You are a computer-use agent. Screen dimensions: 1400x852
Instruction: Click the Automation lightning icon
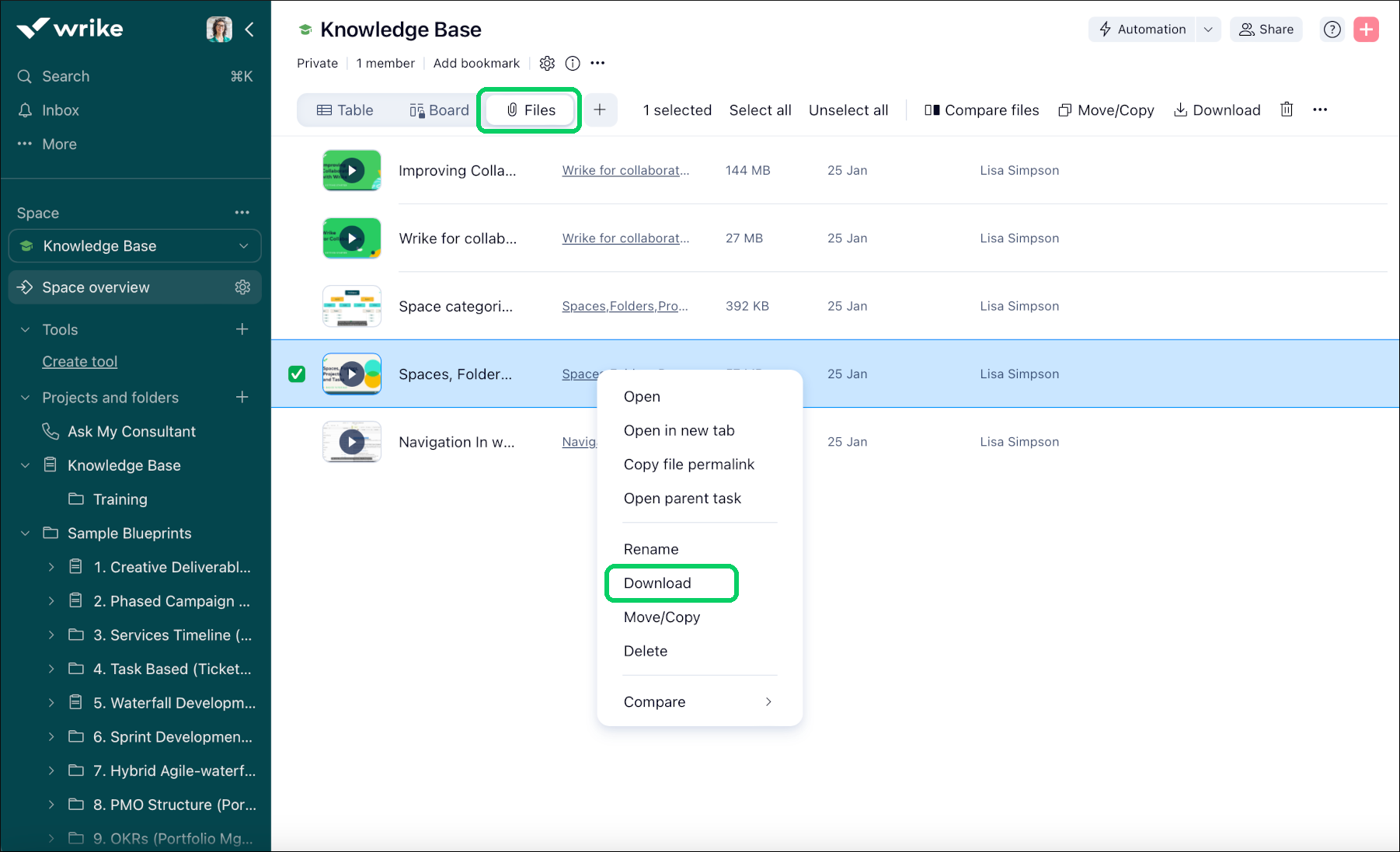(1104, 29)
